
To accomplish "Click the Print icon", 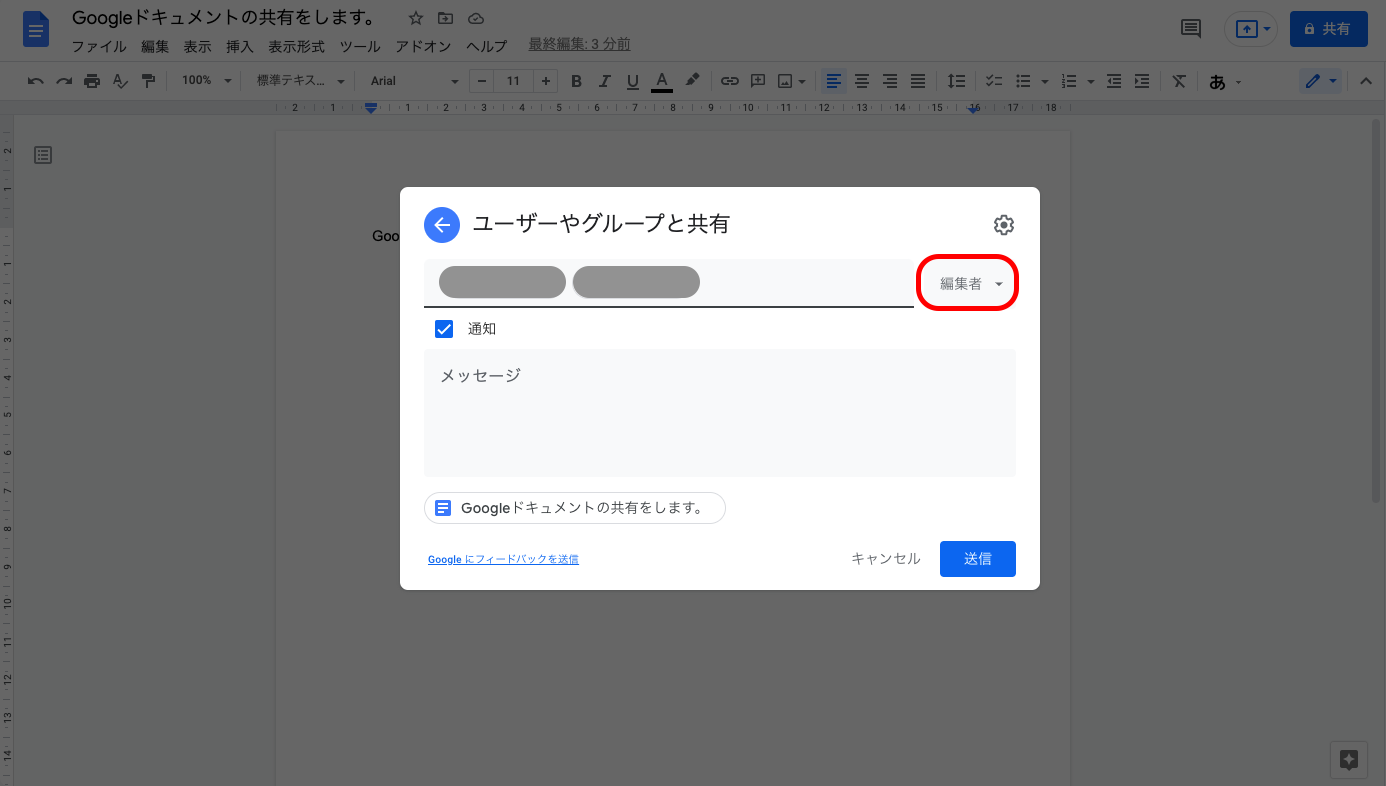I will pyautogui.click(x=92, y=81).
